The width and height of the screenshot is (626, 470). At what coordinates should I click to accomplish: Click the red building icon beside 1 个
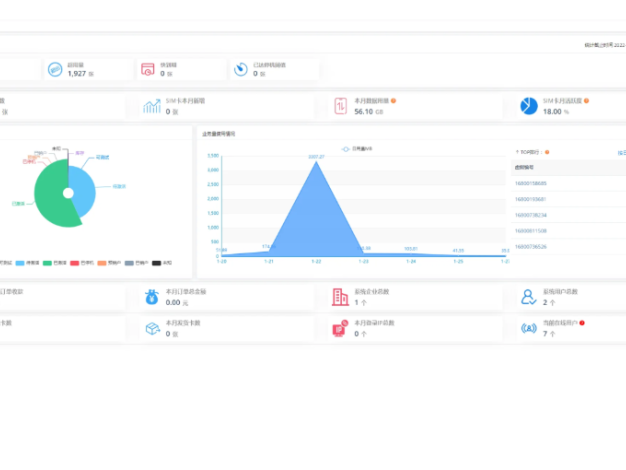click(x=340, y=297)
